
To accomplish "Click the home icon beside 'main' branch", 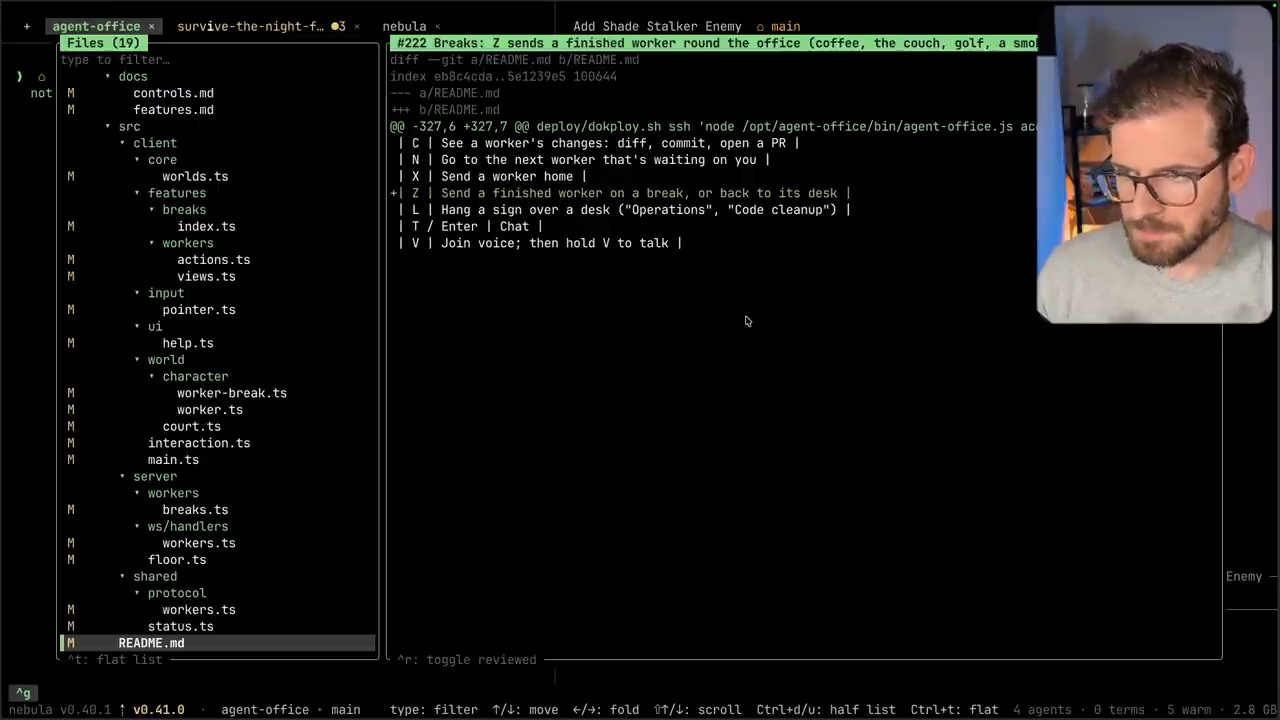I will [x=760, y=27].
